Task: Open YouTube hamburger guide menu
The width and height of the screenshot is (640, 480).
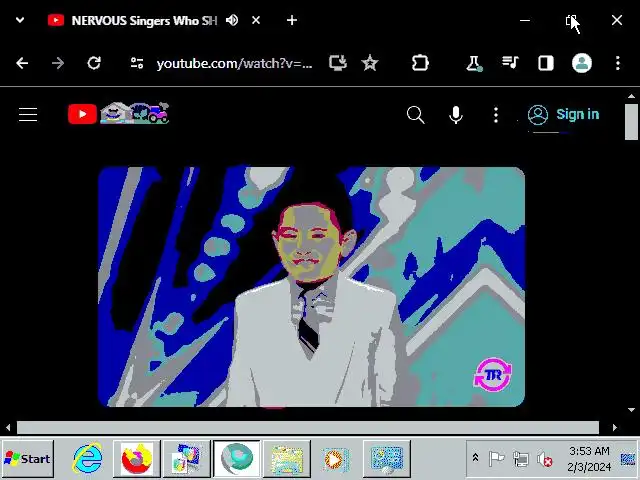Action: [28, 115]
